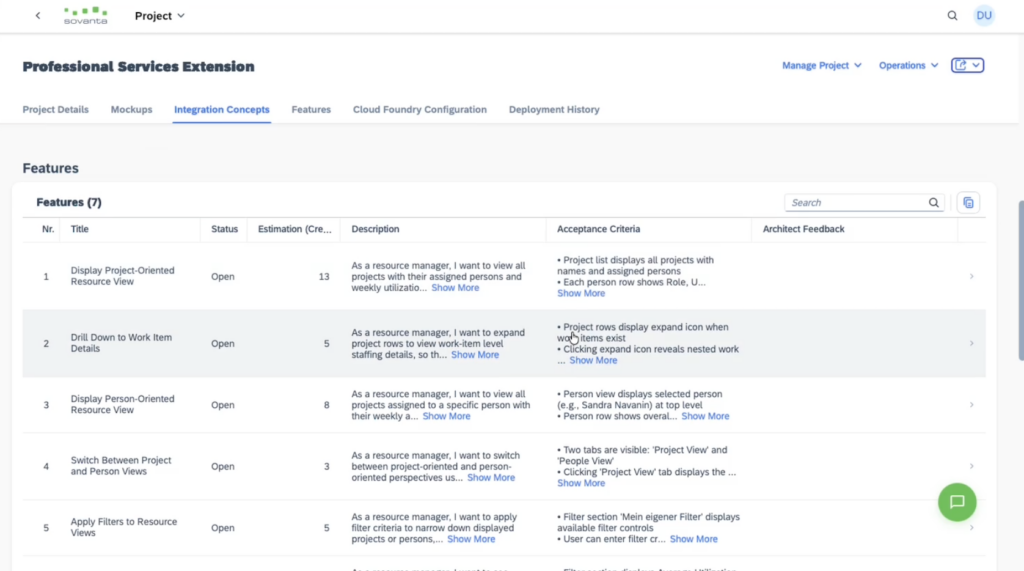Click Show More in row 1 description
The width and height of the screenshot is (1024, 571).
click(x=455, y=288)
